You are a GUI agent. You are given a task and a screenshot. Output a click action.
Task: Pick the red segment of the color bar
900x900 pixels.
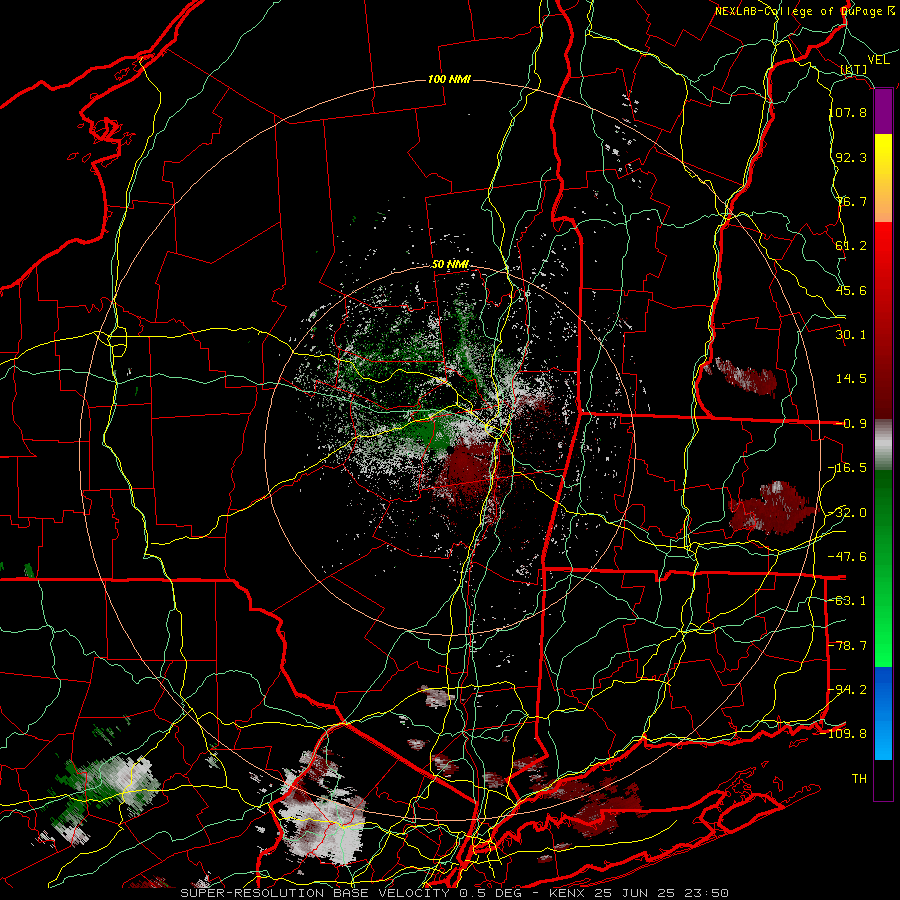click(x=883, y=321)
